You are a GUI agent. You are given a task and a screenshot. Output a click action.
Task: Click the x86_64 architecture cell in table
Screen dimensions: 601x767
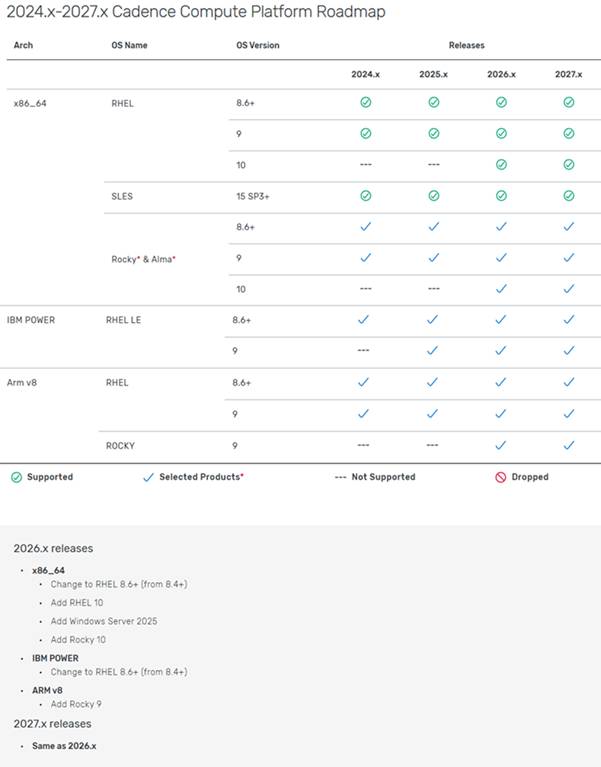click(30, 103)
